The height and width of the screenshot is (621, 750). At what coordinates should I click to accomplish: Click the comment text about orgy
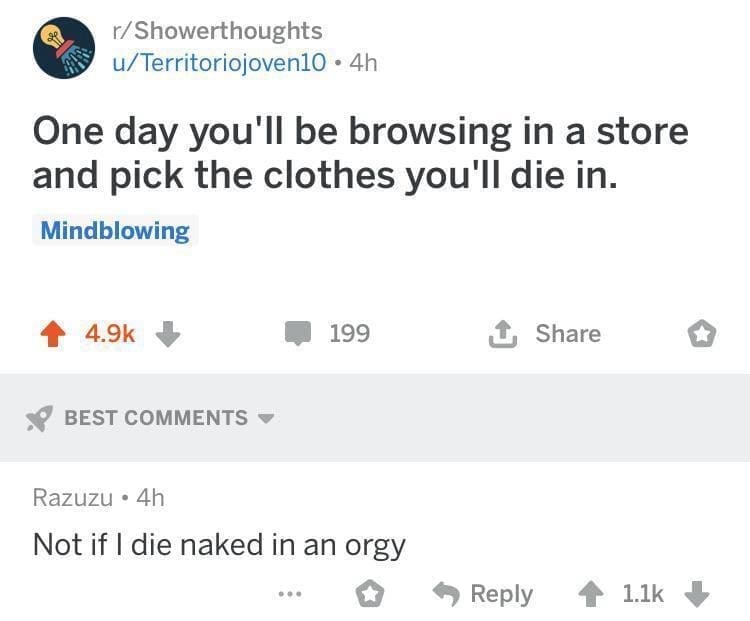pos(219,545)
